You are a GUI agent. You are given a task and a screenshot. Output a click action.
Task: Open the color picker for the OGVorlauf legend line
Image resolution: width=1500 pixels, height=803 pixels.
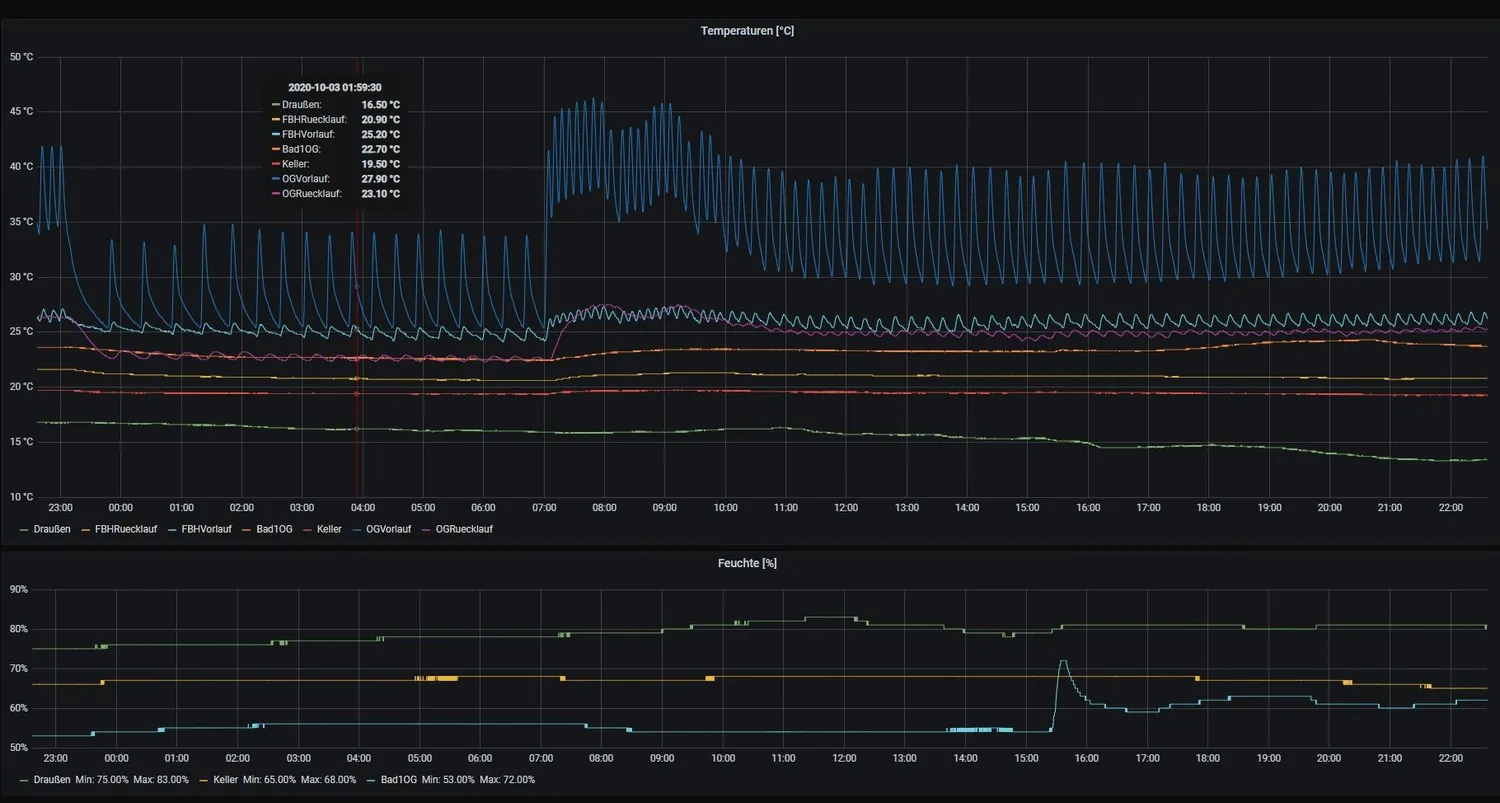(x=358, y=529)
